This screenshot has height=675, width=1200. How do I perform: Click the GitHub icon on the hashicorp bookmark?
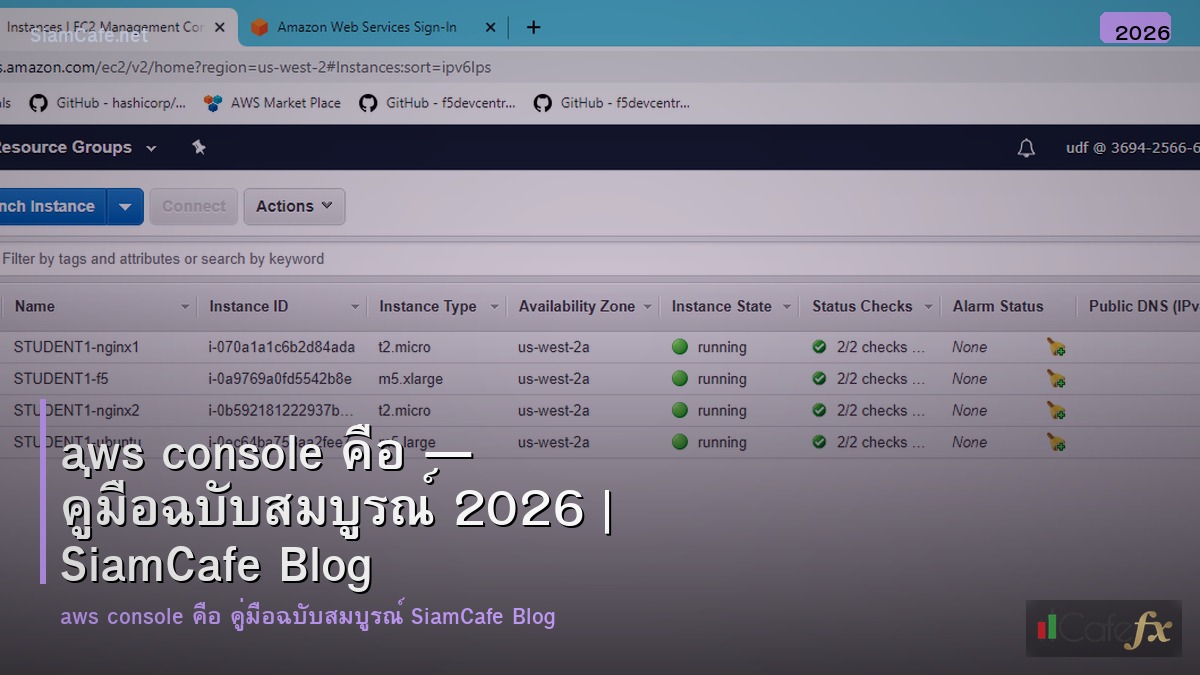pos(37,103)
